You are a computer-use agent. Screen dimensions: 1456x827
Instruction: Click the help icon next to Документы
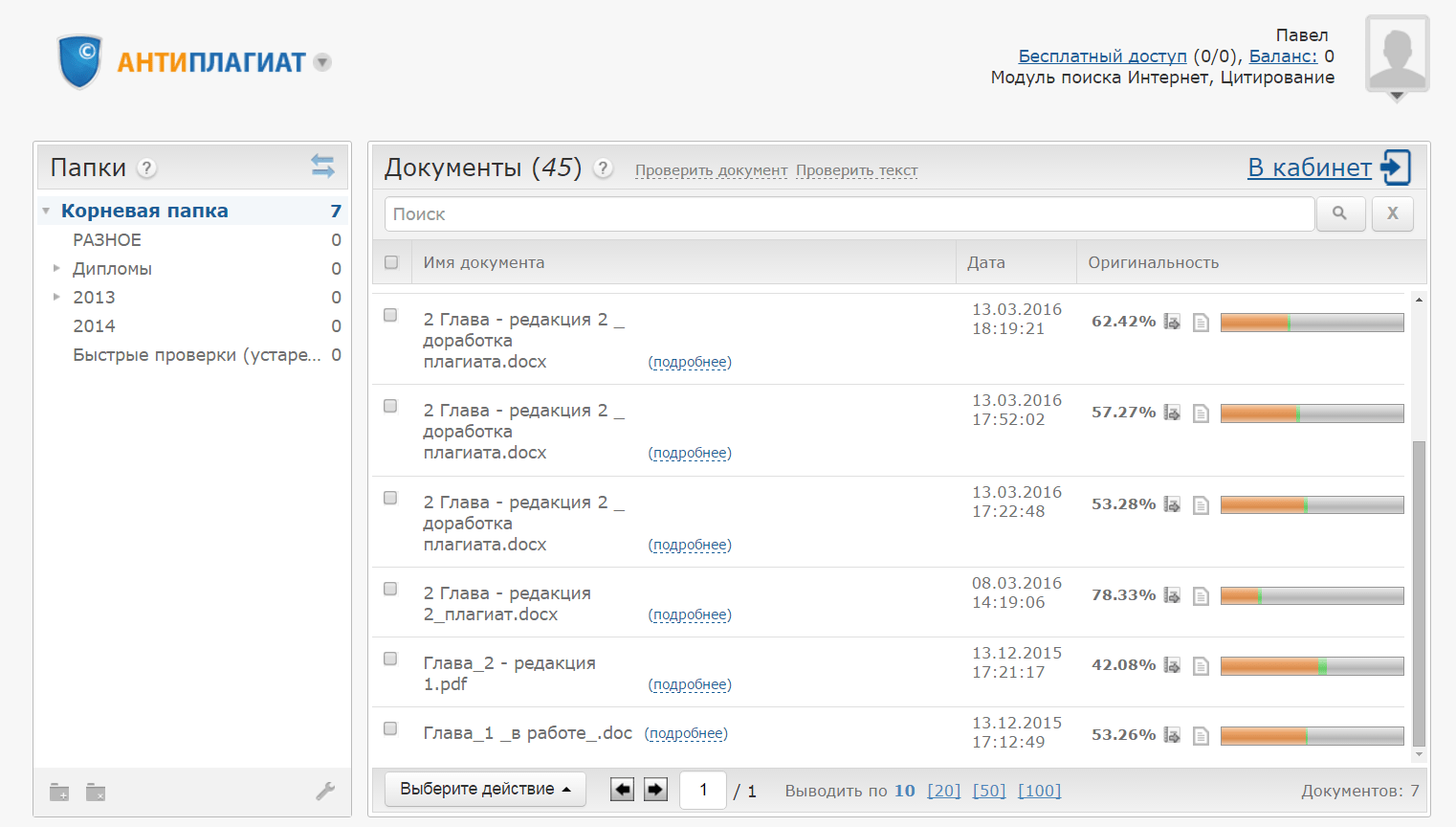click(x=603, y=168)
